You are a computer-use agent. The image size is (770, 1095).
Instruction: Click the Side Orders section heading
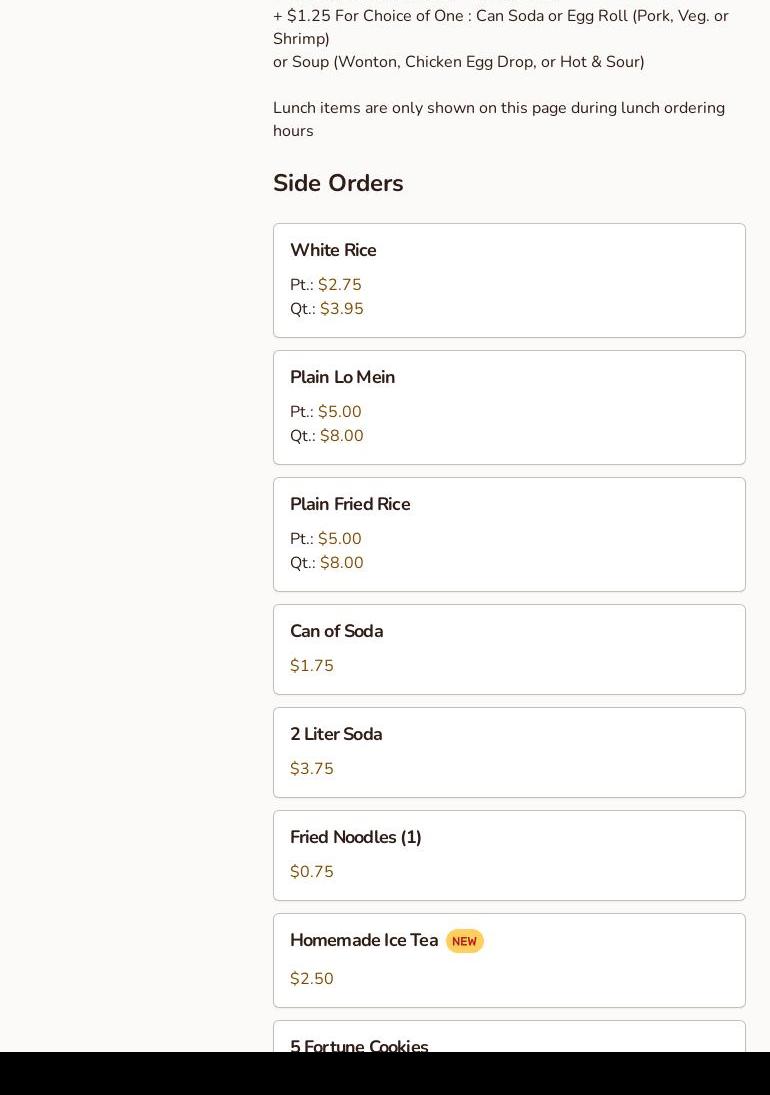[x=338, y=183]
